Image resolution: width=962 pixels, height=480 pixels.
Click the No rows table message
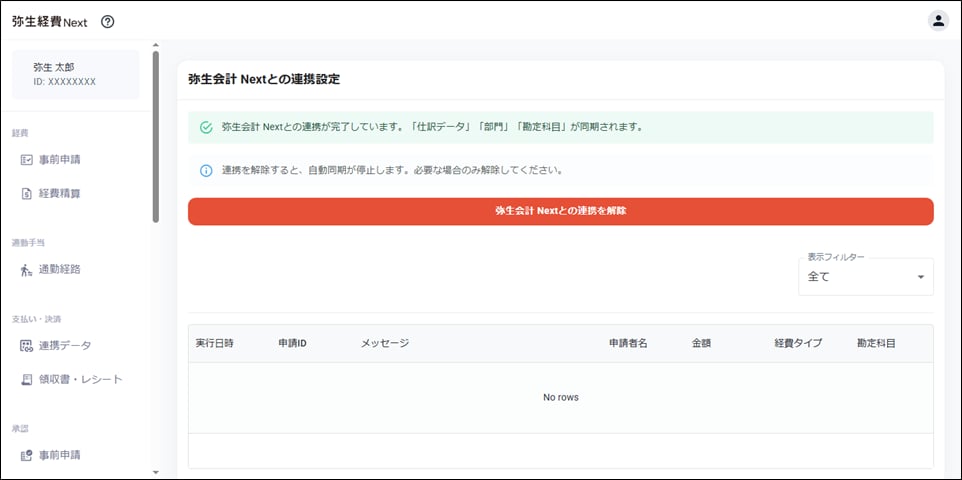pos(561,398)
